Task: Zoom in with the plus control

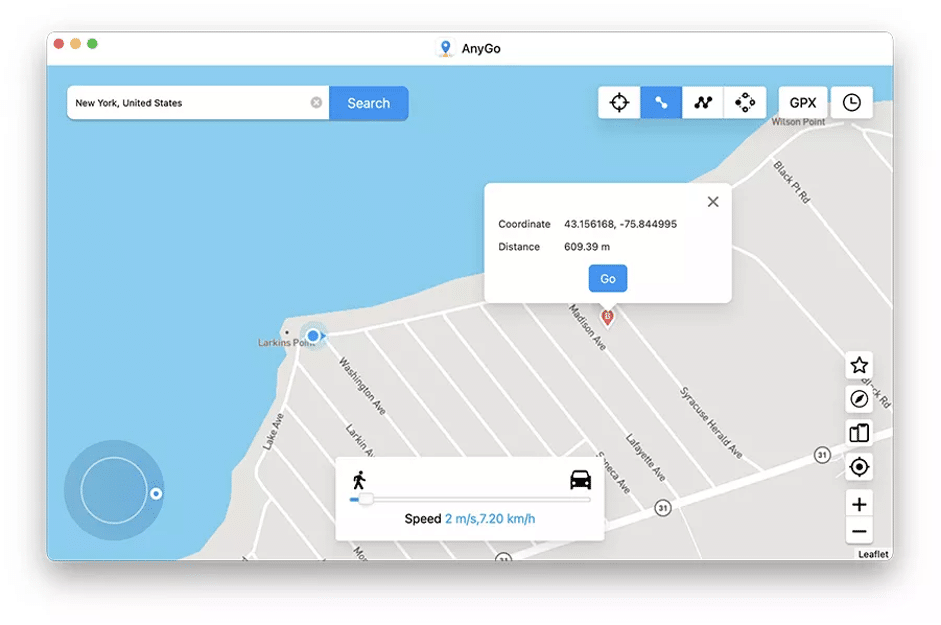Action: point(859,504)
